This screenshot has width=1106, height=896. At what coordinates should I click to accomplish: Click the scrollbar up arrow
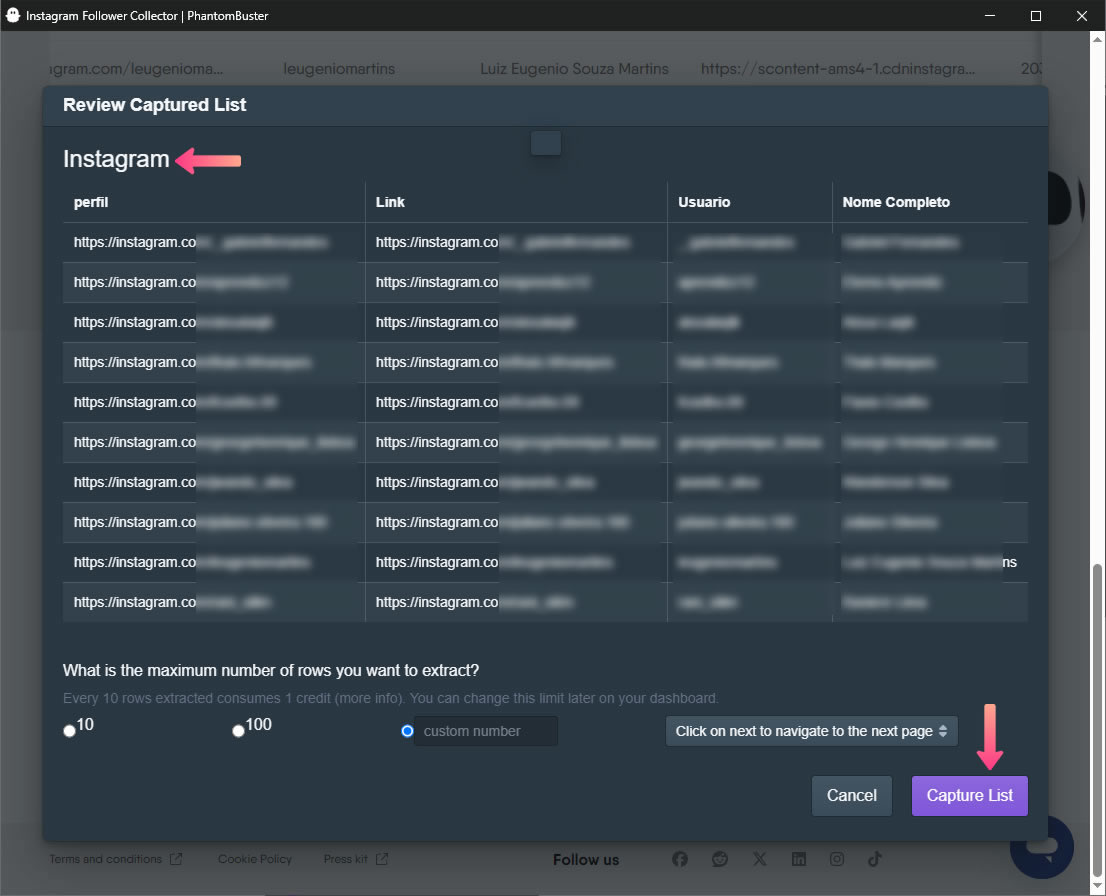[x=1097, y=39]
